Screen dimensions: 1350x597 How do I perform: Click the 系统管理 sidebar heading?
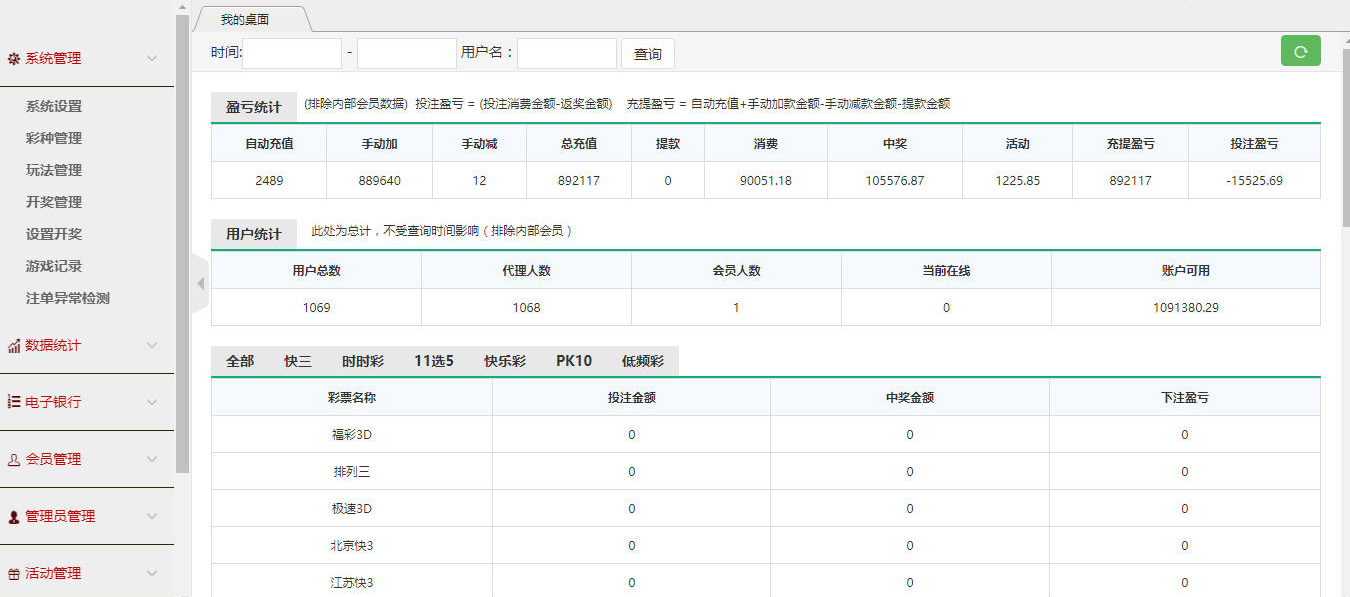tap(53, 58)
